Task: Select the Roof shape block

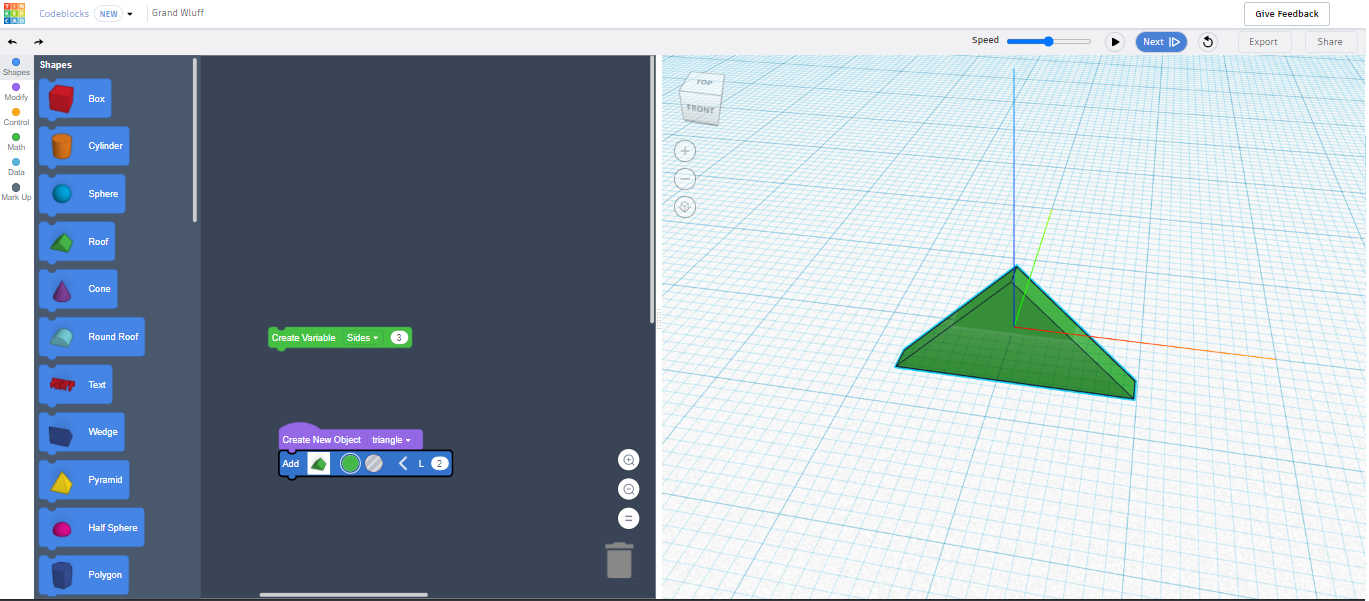Action: coord(77,242)
